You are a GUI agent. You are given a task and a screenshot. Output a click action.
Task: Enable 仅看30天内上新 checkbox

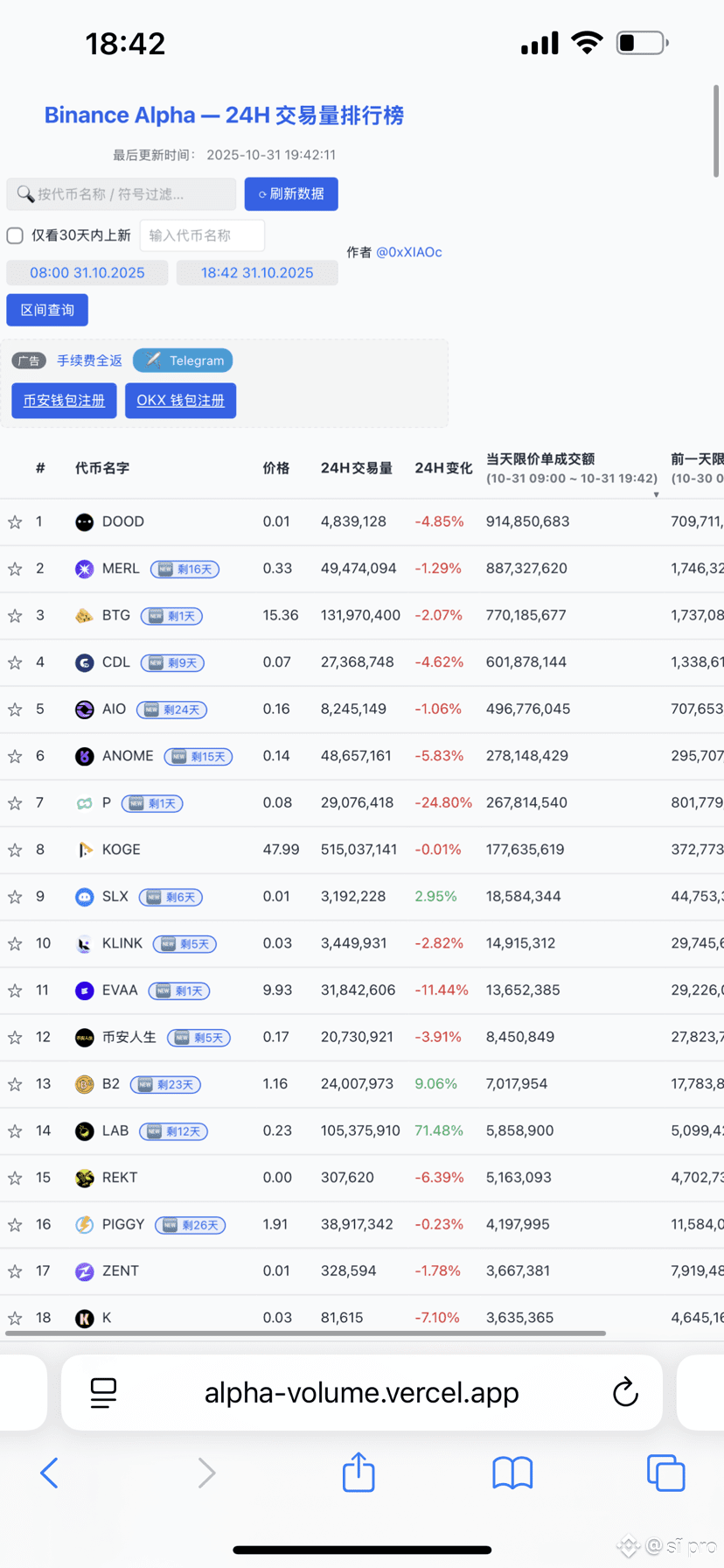click(15, 235)
